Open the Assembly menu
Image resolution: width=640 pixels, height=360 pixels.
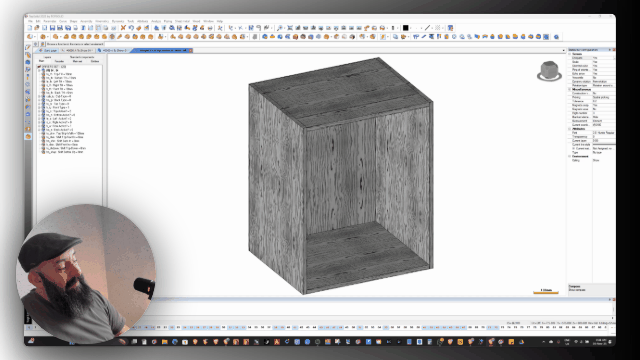coord(86,21)
